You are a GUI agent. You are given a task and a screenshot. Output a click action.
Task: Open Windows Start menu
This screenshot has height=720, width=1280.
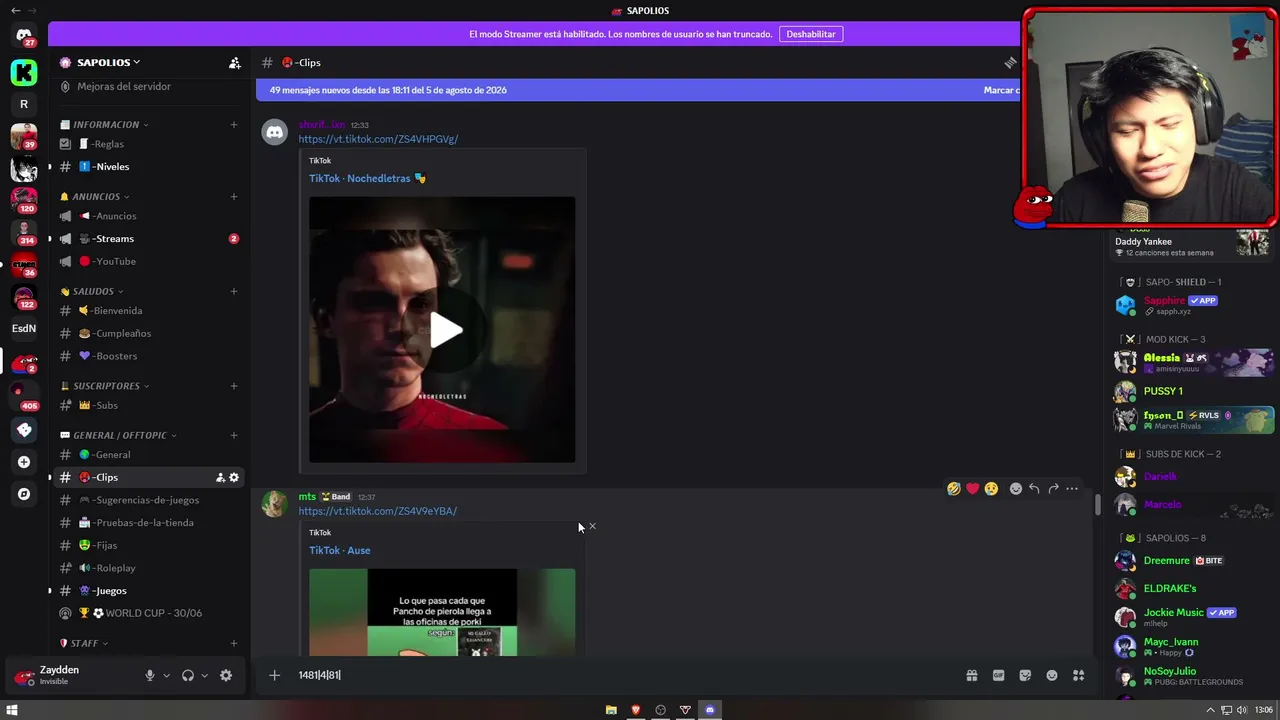[12, 710]
